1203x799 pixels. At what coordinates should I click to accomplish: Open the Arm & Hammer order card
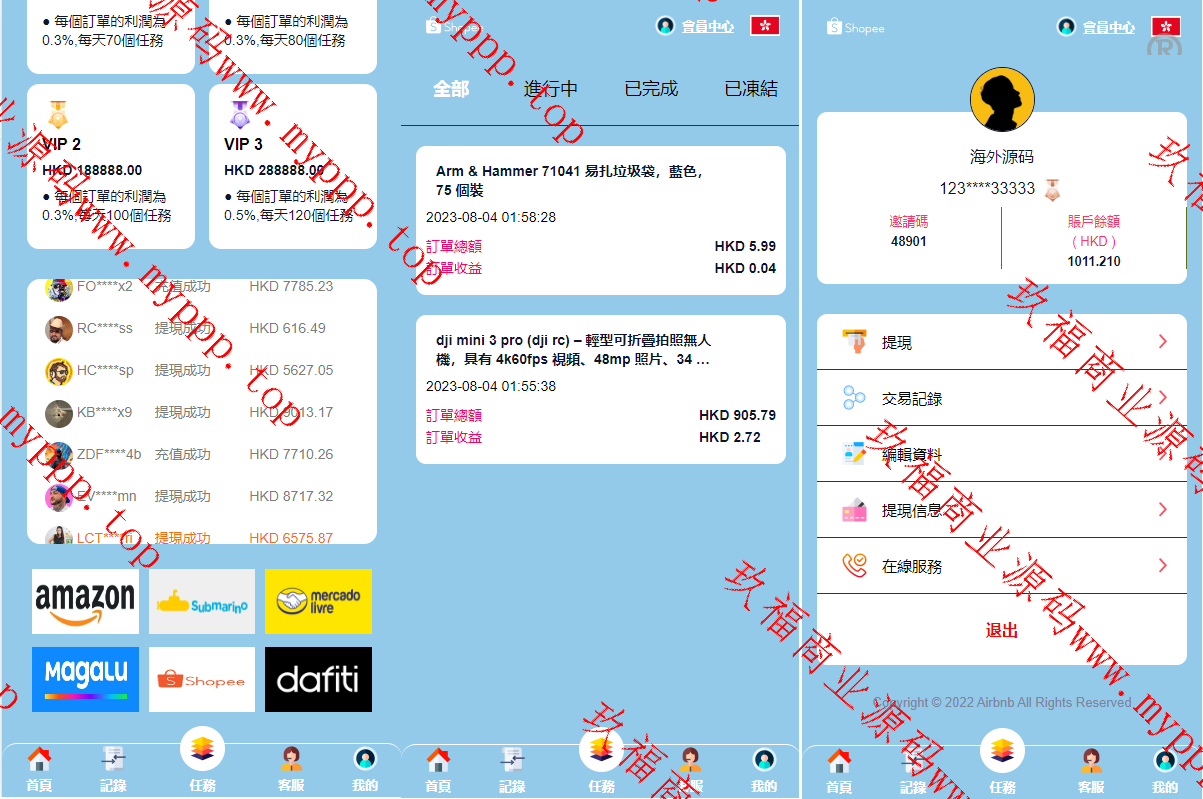coord(600,221)
